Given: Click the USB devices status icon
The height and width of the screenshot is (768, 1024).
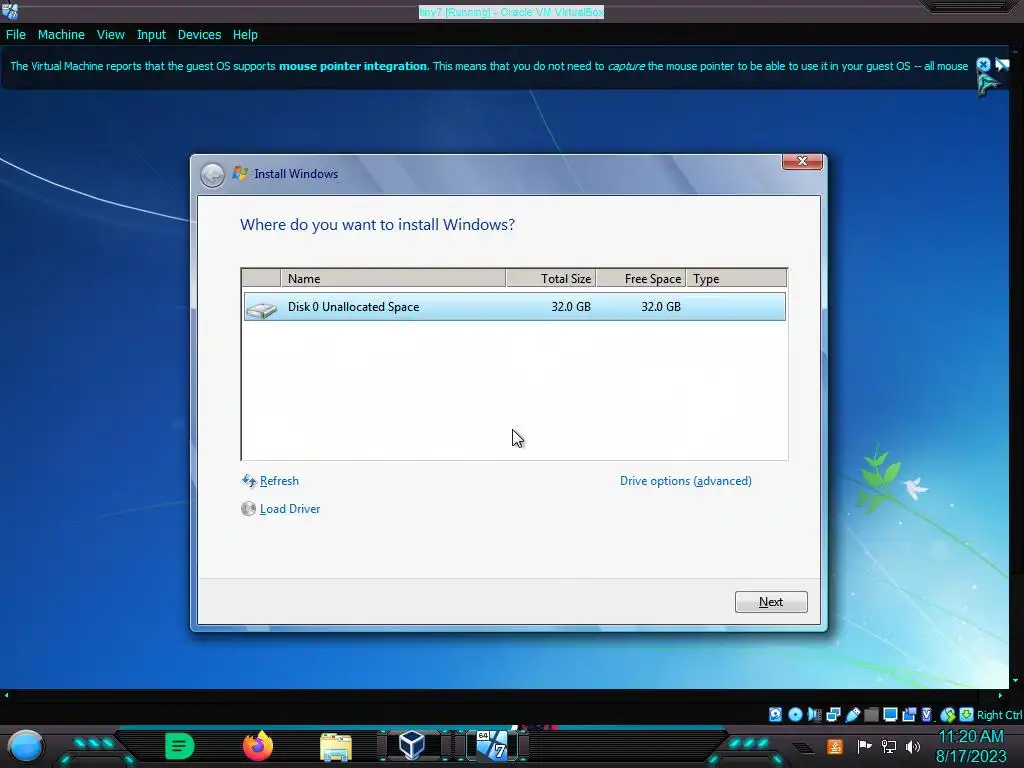Looking at the screenshot, I should click(x=852, y=714).
